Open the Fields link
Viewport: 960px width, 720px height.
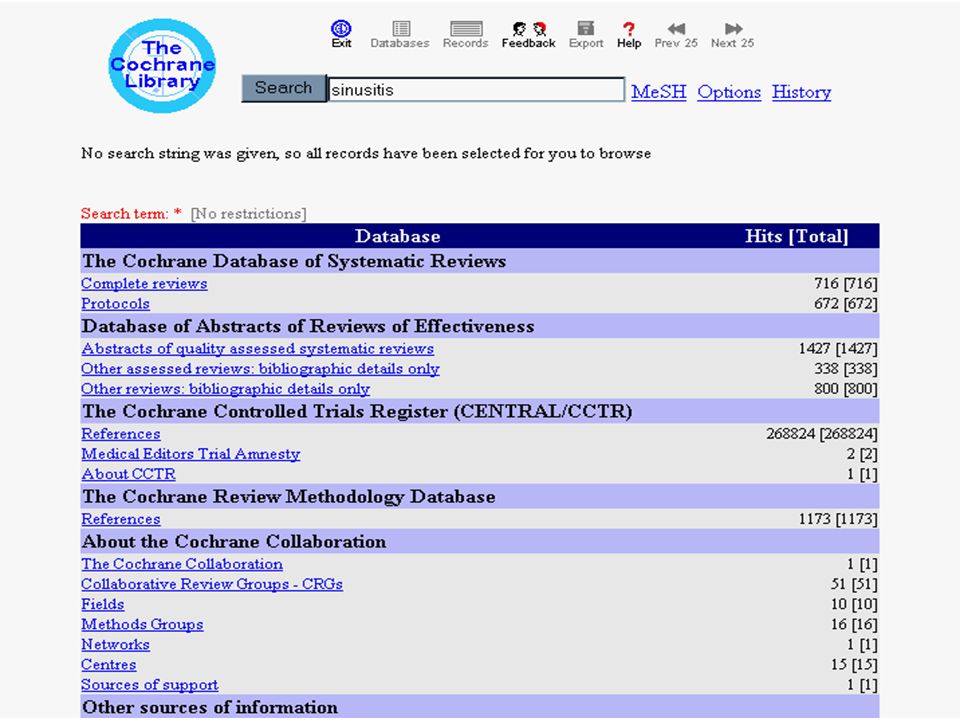(103, 604)
